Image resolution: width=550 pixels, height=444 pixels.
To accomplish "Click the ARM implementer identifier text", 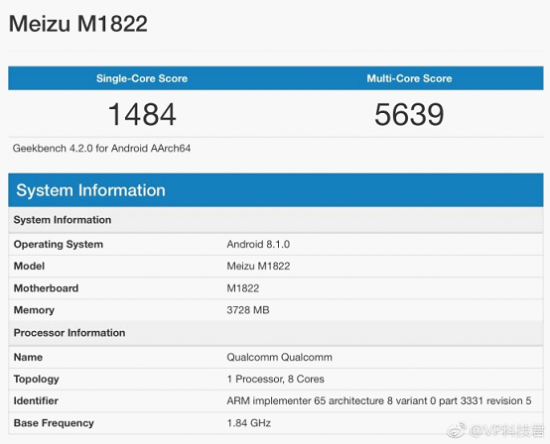I will tap(379, 401).
